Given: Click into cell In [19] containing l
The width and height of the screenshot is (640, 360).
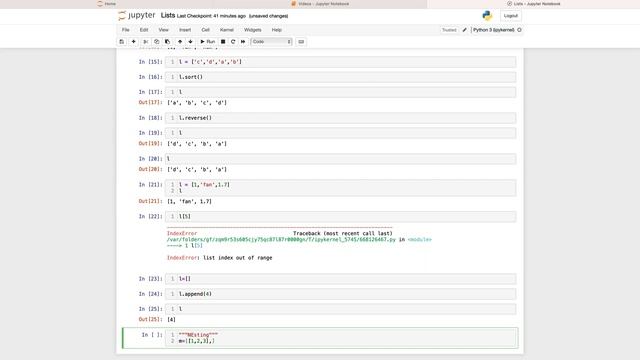Looking at the screenshot, I should coord(340,133).
